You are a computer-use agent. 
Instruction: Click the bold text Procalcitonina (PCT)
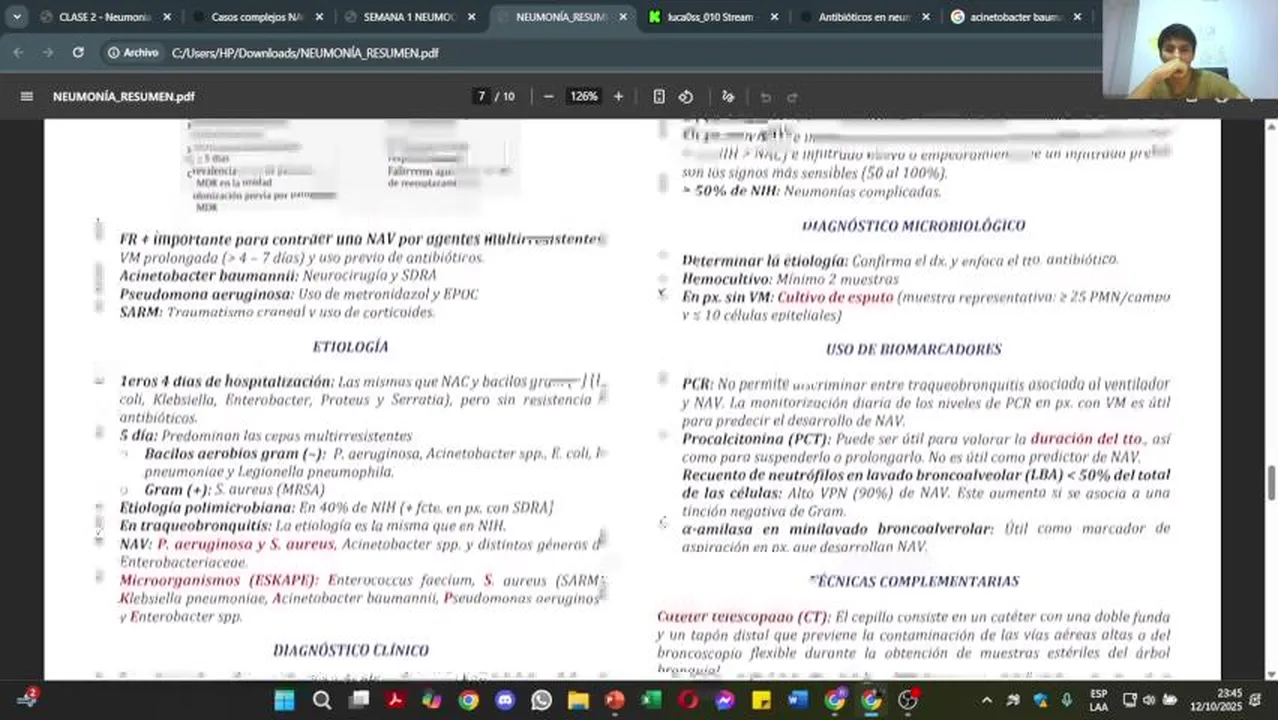click(x=756, y=439)
